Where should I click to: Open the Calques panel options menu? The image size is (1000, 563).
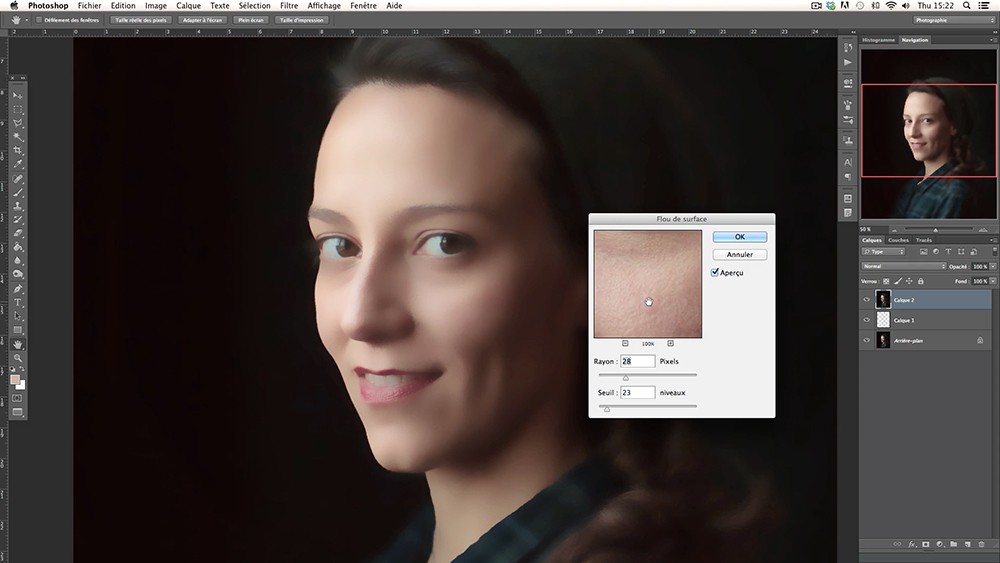(x=993, y=240)
